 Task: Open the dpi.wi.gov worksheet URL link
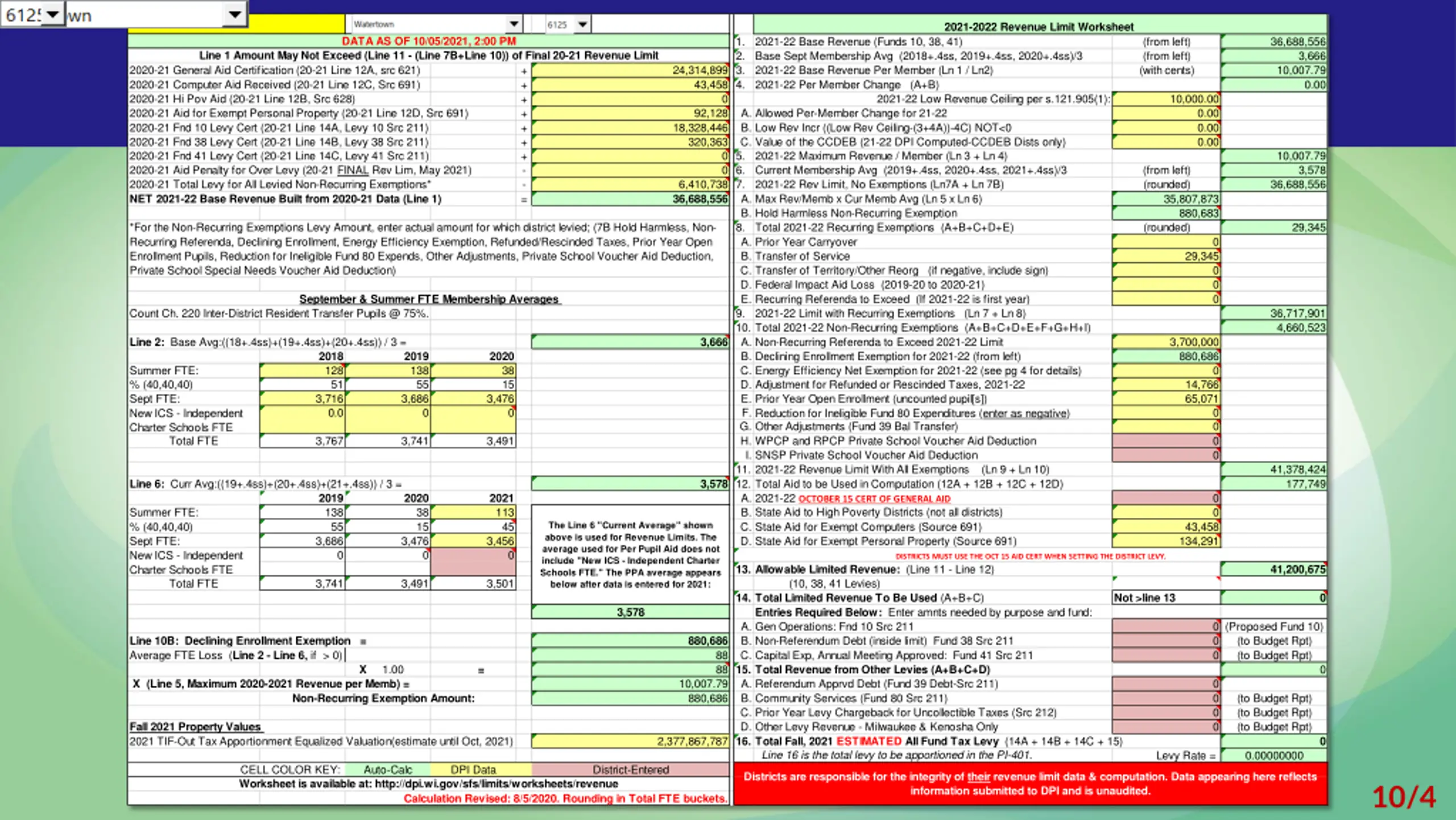point(496,784)
